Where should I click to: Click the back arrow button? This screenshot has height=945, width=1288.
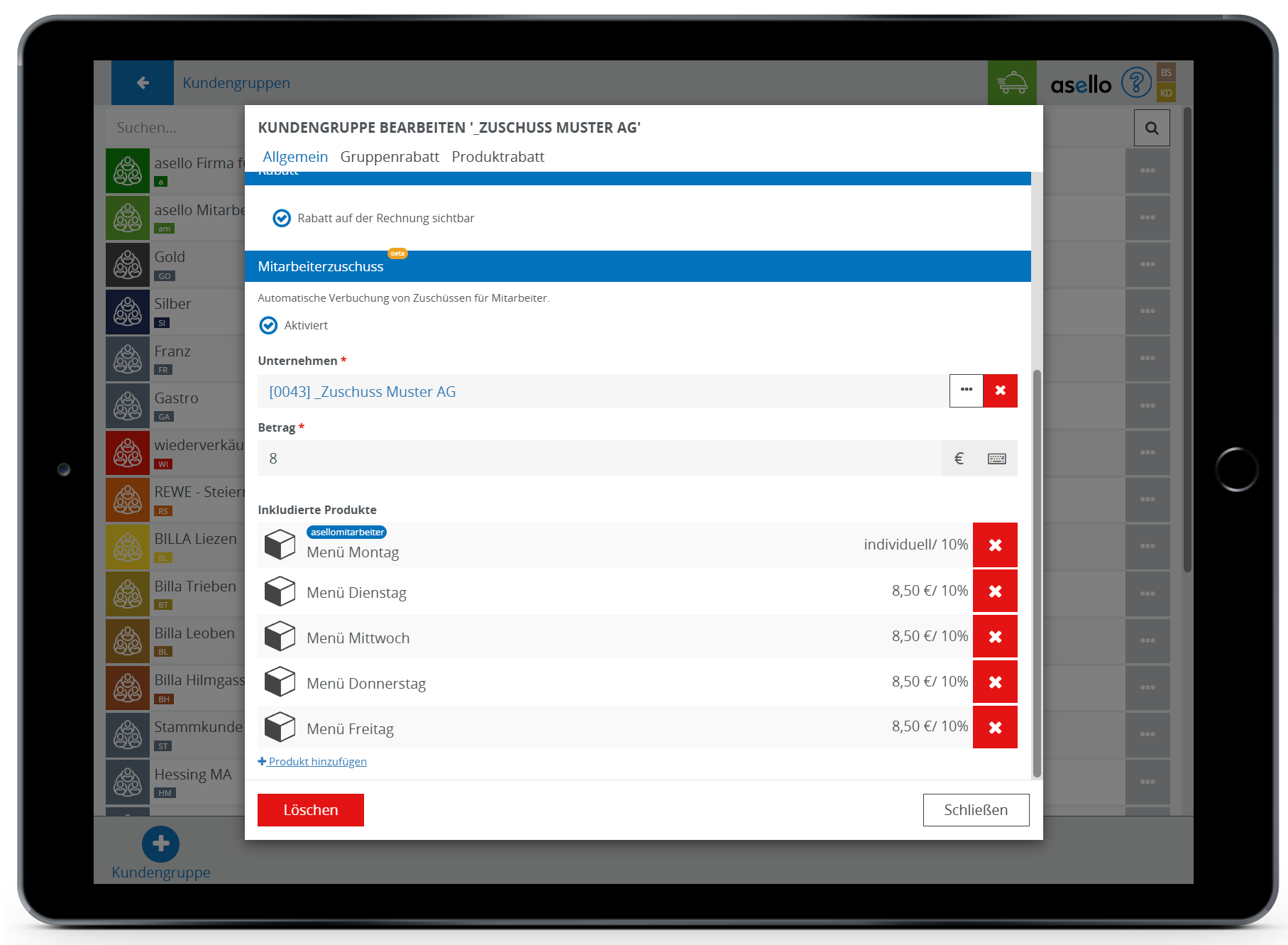click(143, 83)
